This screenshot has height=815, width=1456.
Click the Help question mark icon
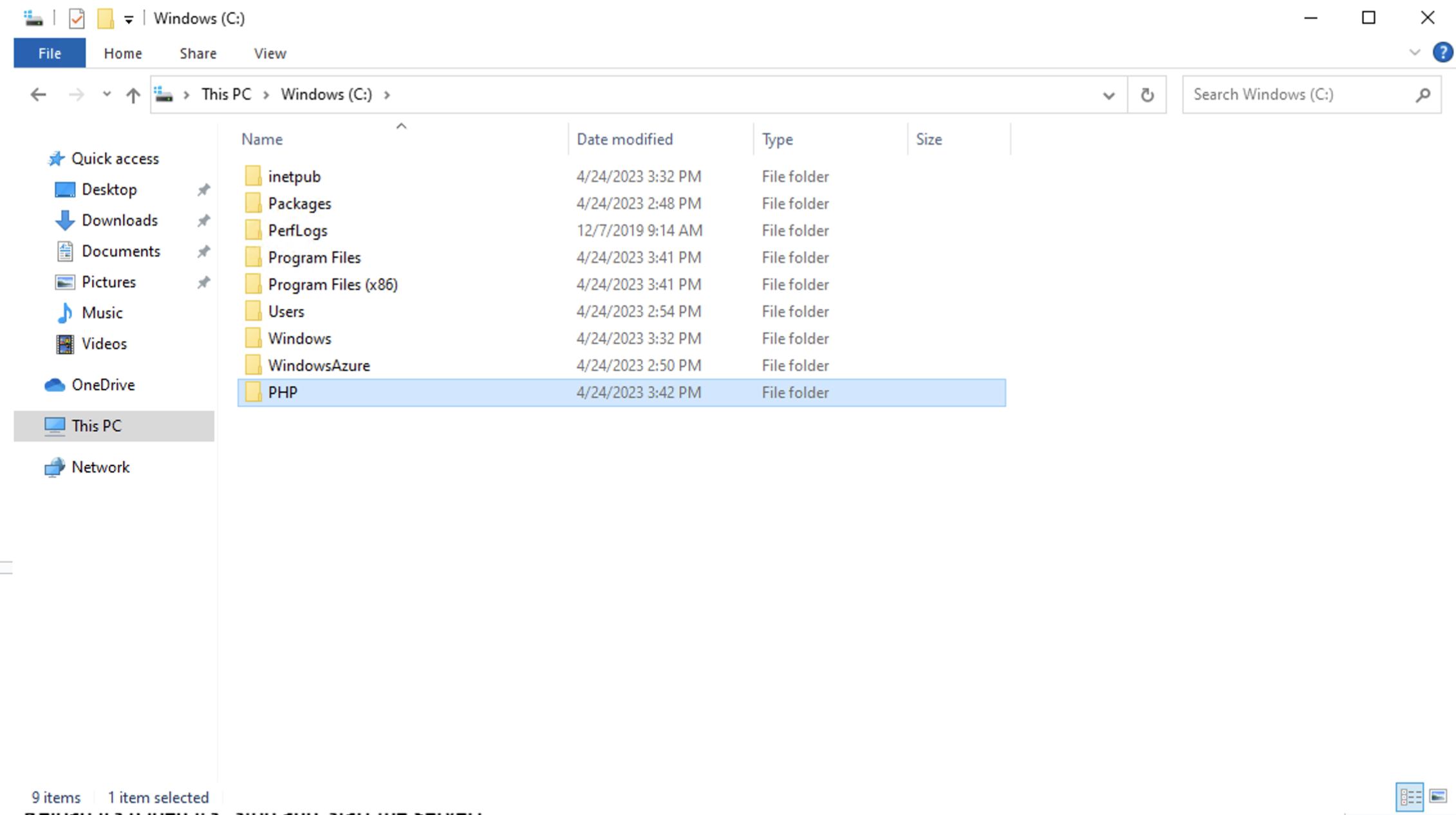[x=1443, y=52]
